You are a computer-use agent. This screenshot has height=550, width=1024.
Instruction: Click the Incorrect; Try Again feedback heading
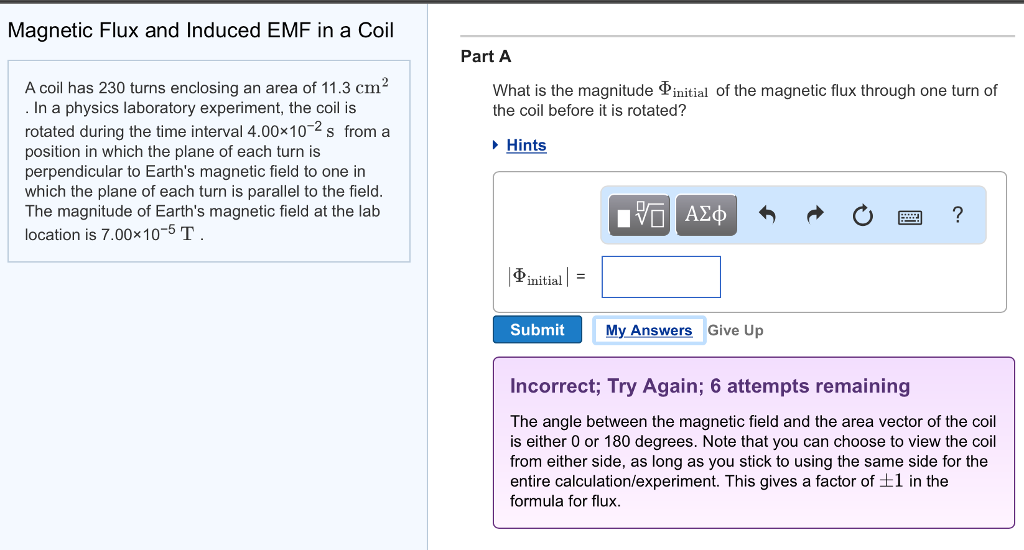[x=710, y=386]
